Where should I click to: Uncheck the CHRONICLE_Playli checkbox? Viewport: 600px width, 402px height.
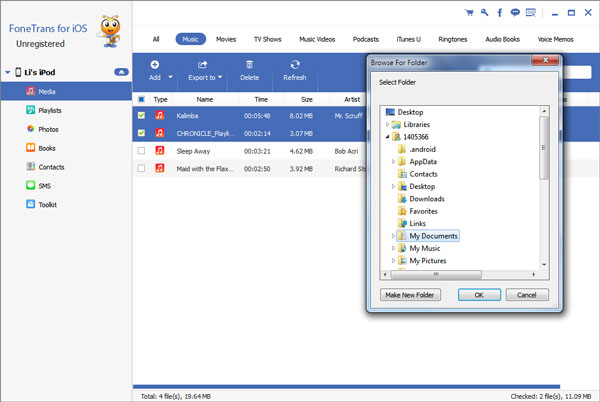click(x=141, y=133)
